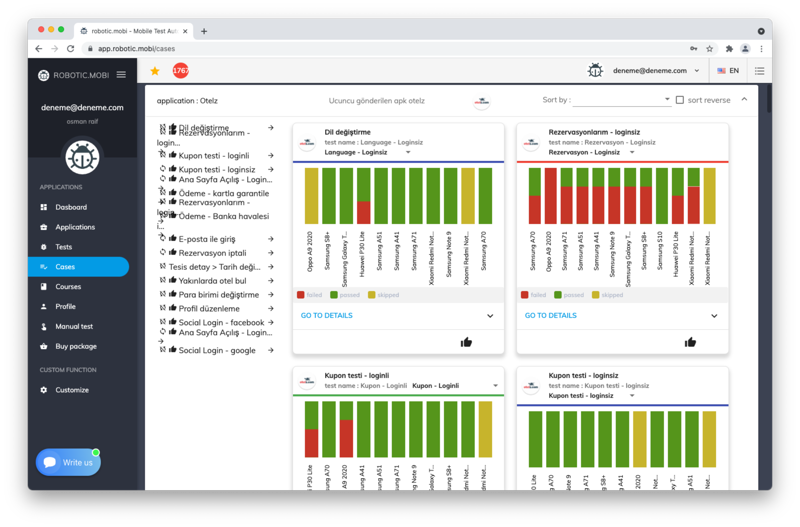The image size is (800, 527).
Task: Click the red failed legend swatch
Action: click(x=301, y=295)
